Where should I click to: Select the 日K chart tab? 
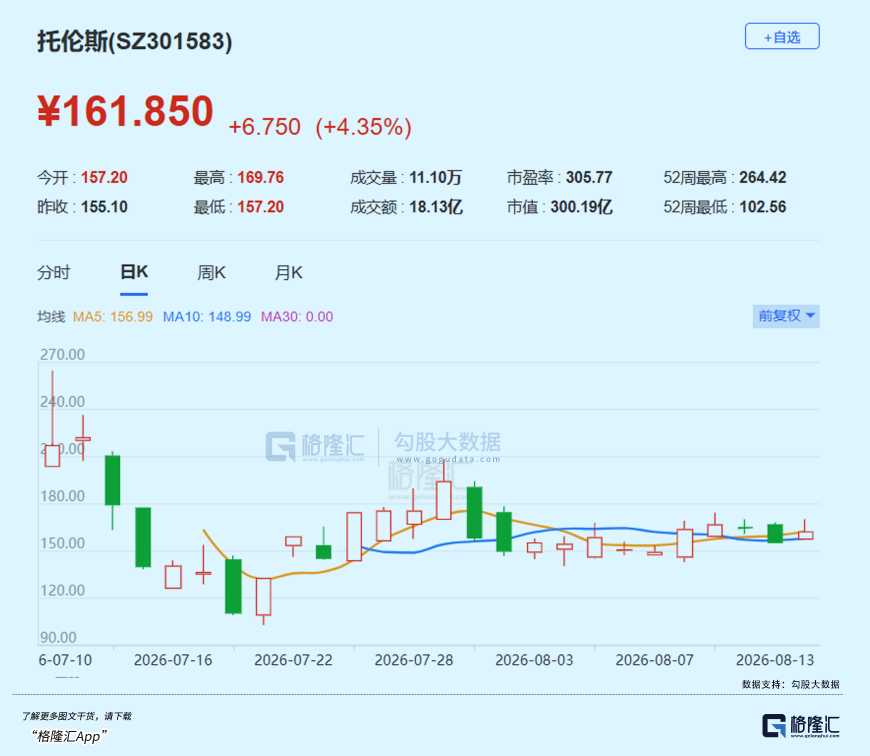tap(134, 272)
